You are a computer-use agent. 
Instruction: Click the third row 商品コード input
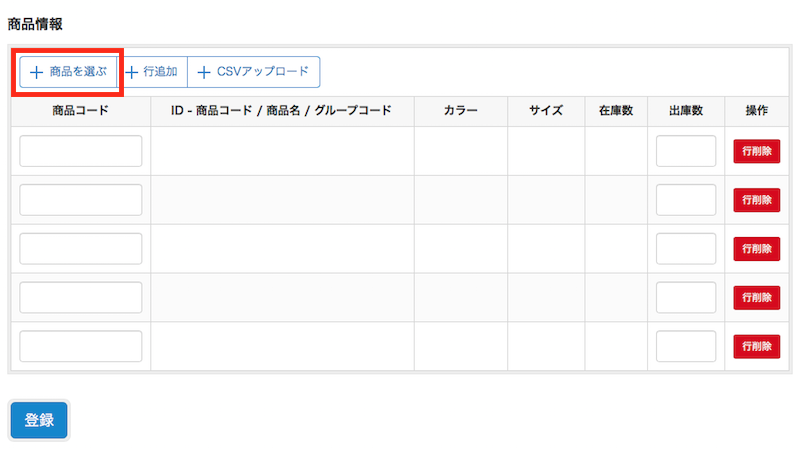point(81,248)
